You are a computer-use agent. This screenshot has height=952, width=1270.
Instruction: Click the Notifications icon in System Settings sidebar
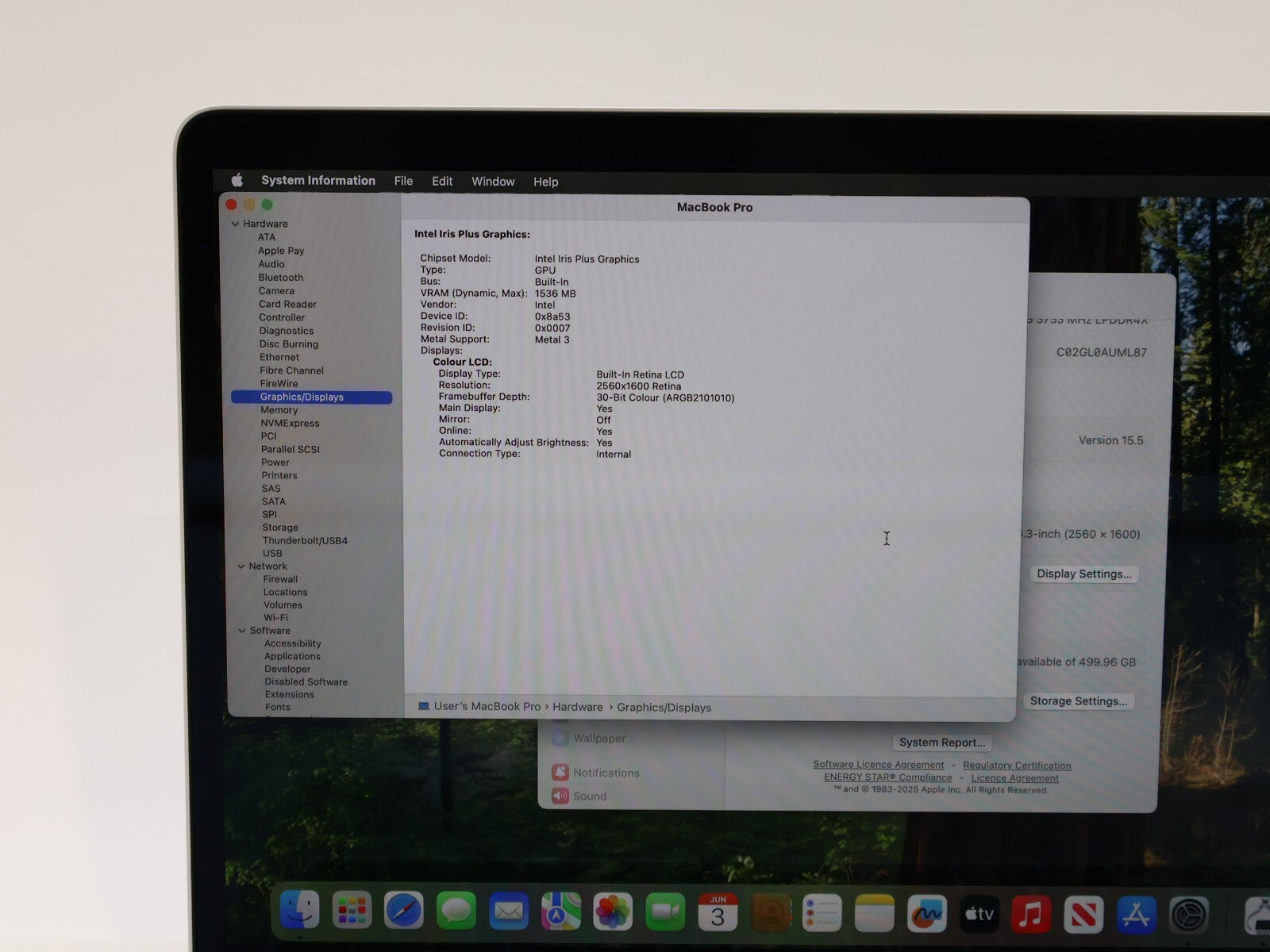tap(560, 772)
